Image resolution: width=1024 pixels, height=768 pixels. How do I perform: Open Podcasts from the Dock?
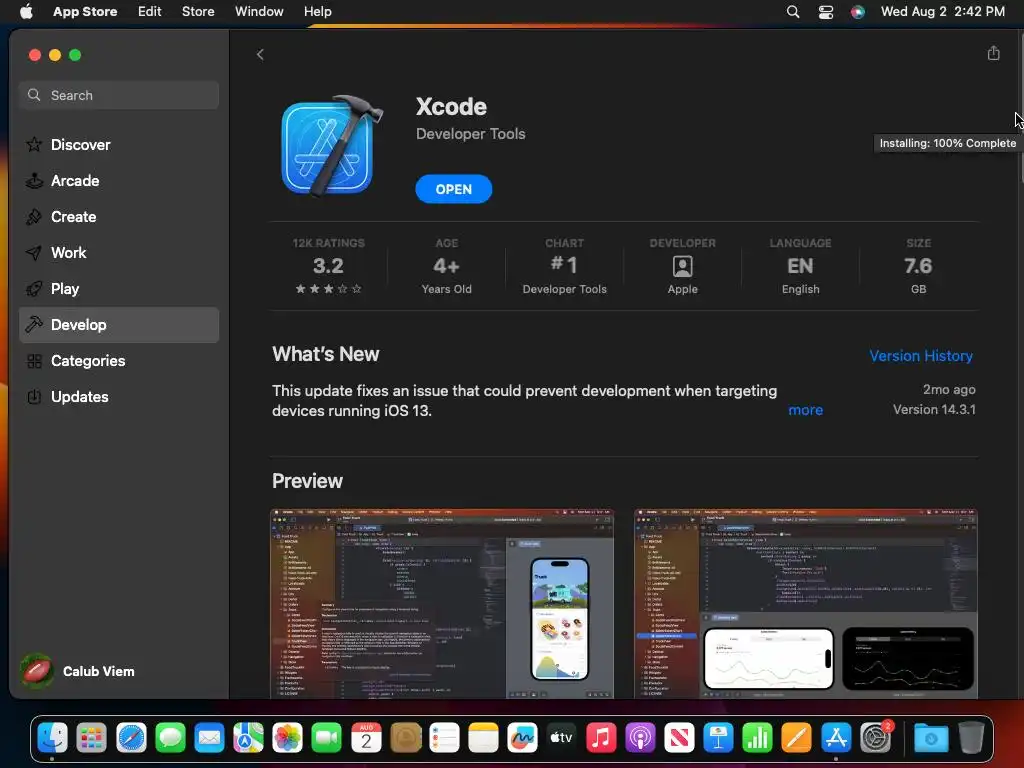pyautogui.click(x=640, y=738)
